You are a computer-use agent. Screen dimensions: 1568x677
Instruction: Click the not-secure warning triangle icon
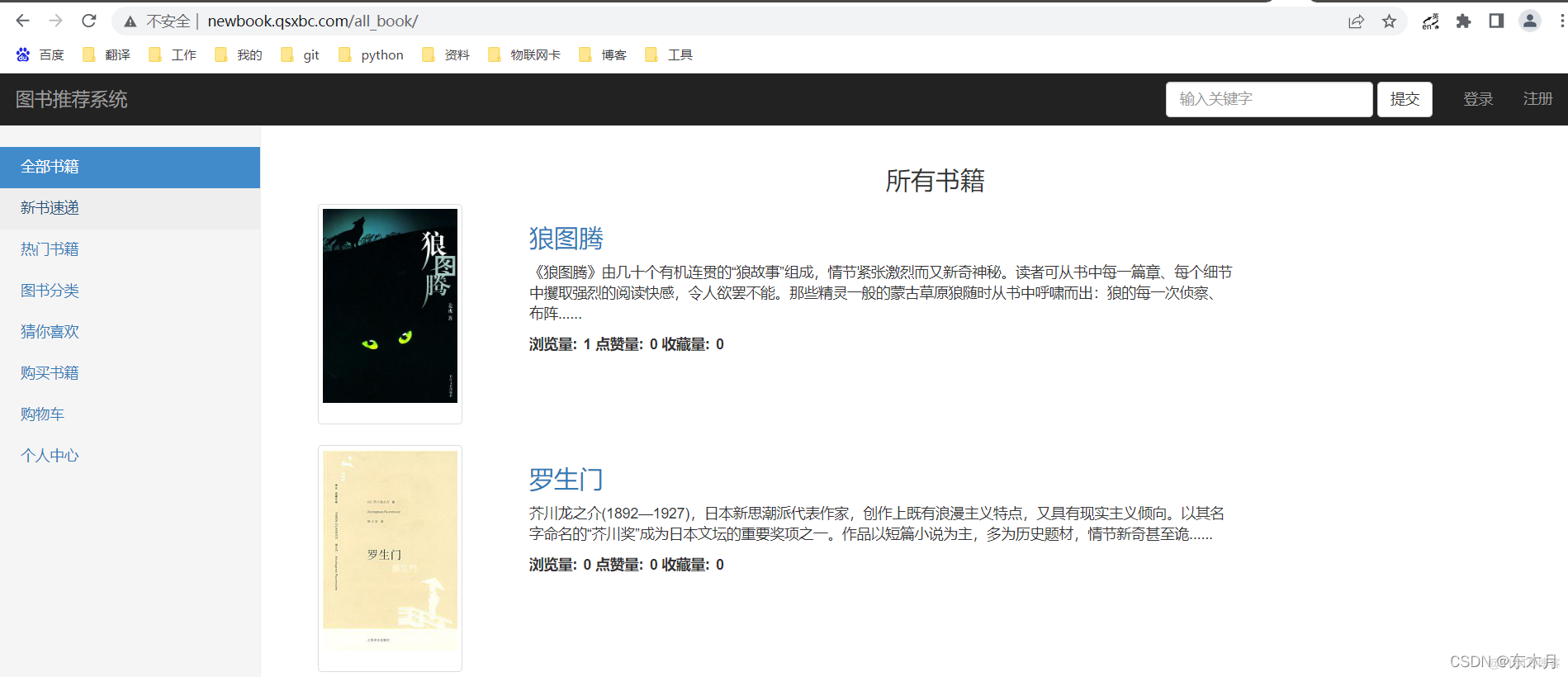(x=130, y=21)
